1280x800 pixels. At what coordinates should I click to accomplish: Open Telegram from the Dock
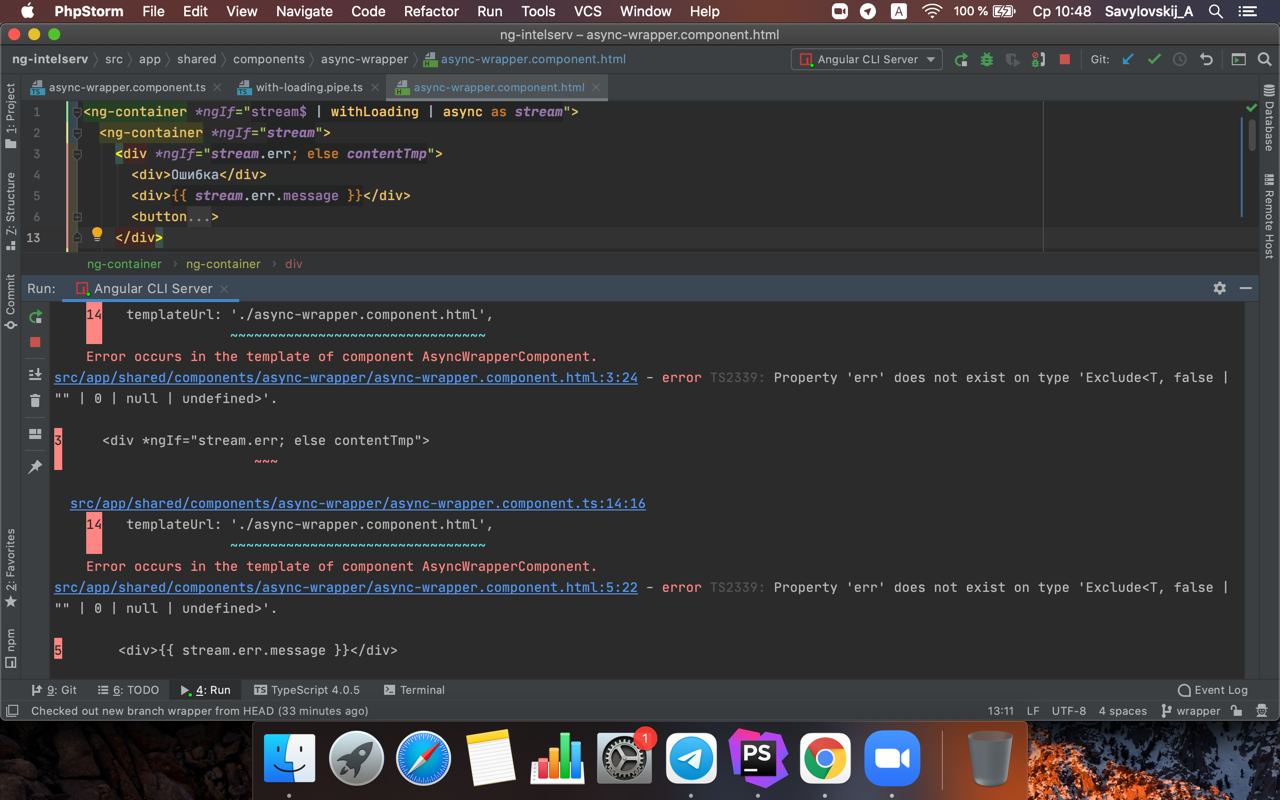point(691,759)
